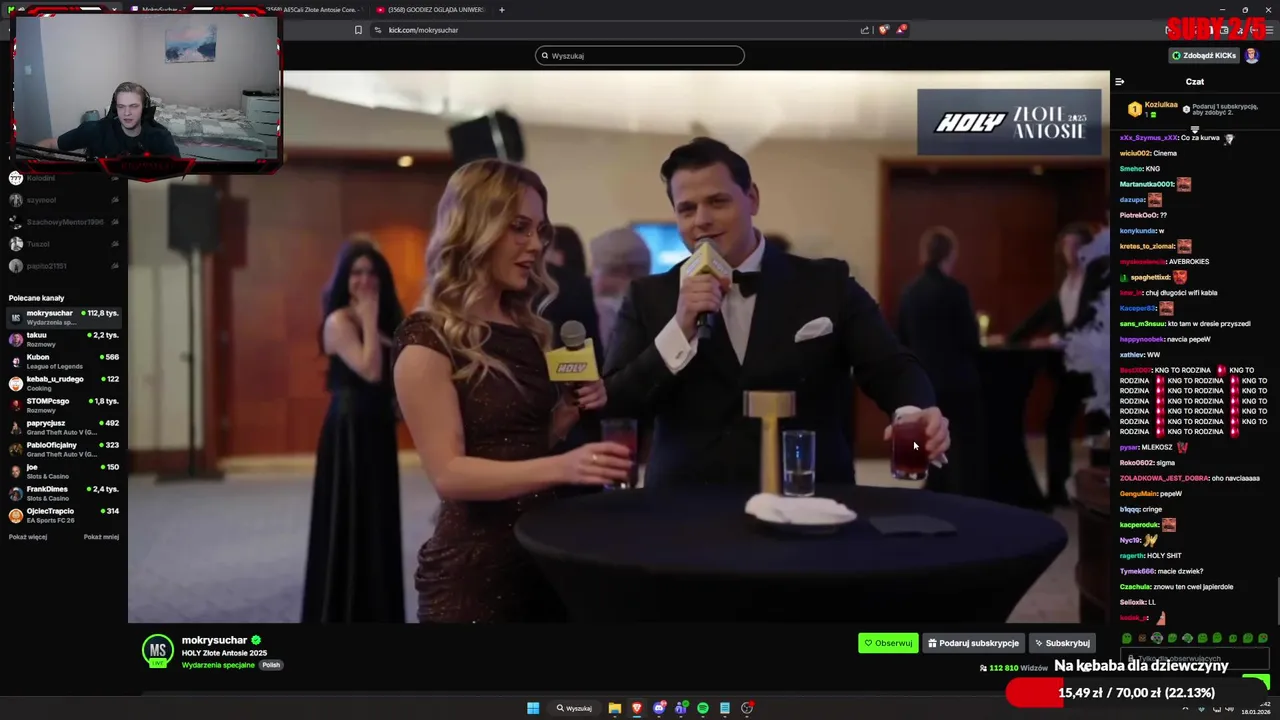Open STOMPcsgo channel from sidebar

click(x=64, y=405)
